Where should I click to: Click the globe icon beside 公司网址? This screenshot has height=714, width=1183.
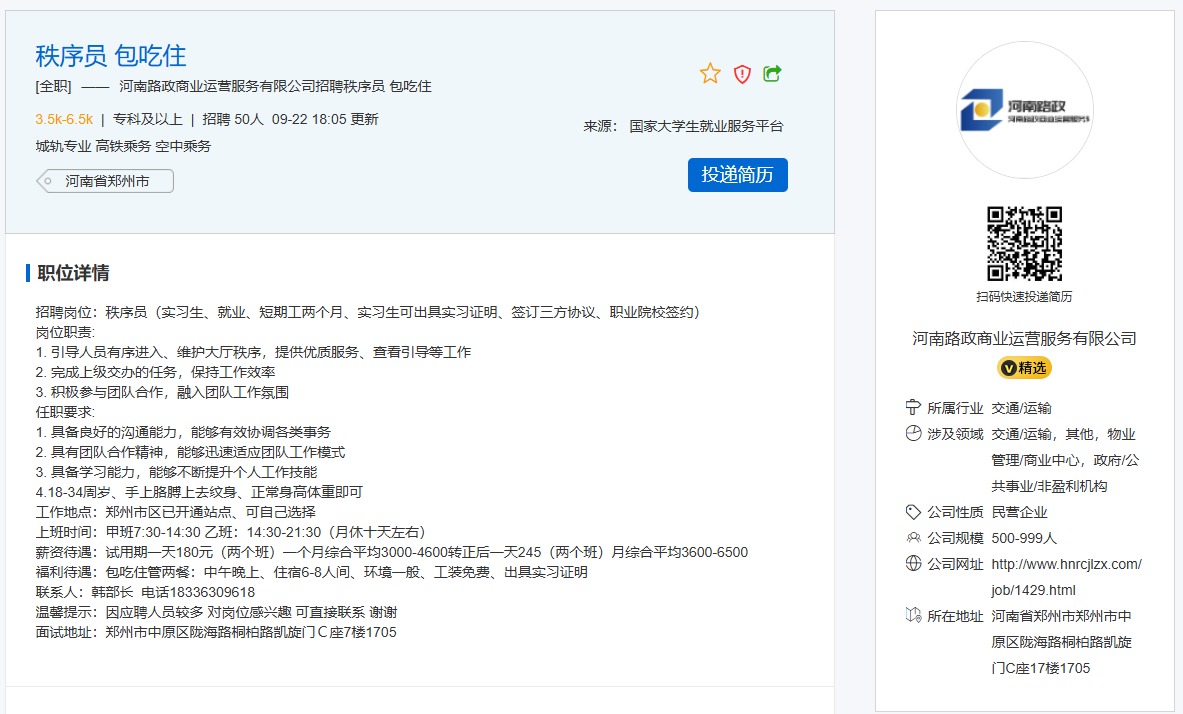(912, 564)
